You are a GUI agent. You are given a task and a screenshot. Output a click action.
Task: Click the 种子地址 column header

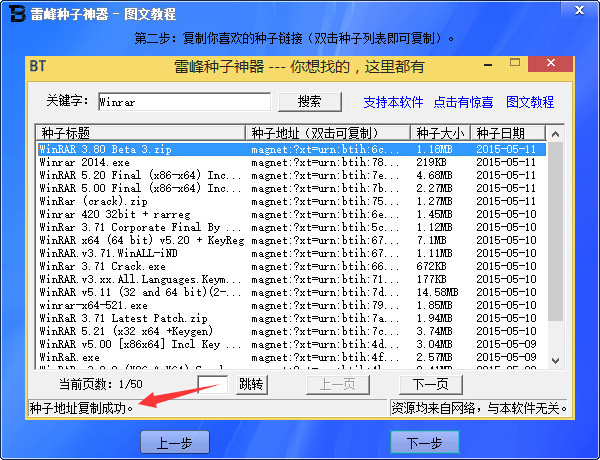[x=328, y=133]
